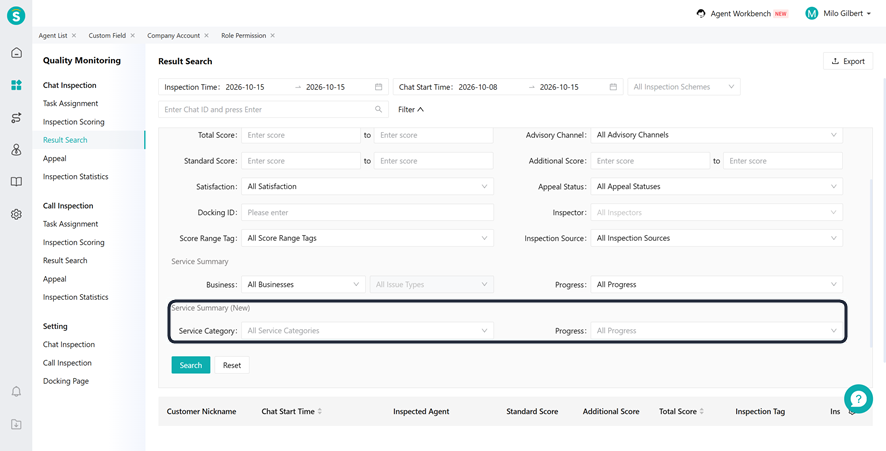Viewport: 886px width, 451px height.
Task: Click the Inspection Time start date
Action: [x=245, y=87]
